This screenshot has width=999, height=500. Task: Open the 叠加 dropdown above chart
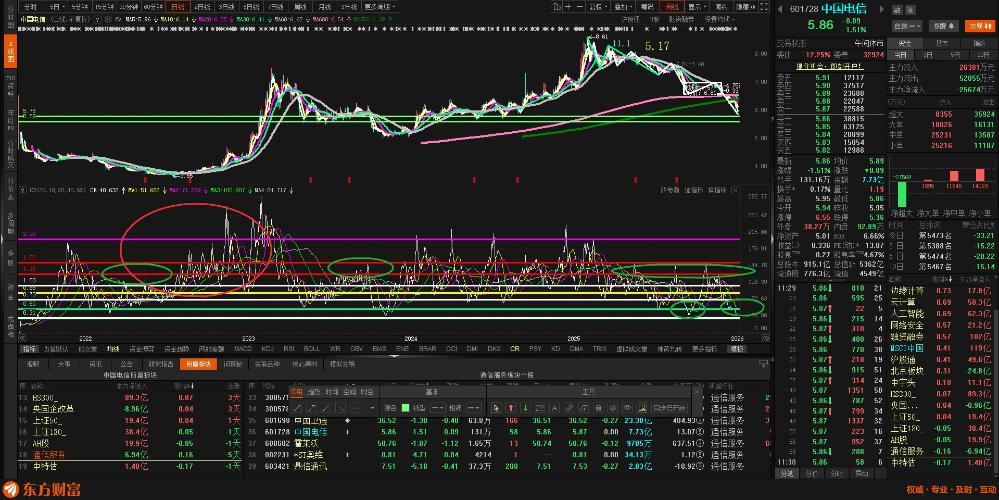(x=623, y=6)
